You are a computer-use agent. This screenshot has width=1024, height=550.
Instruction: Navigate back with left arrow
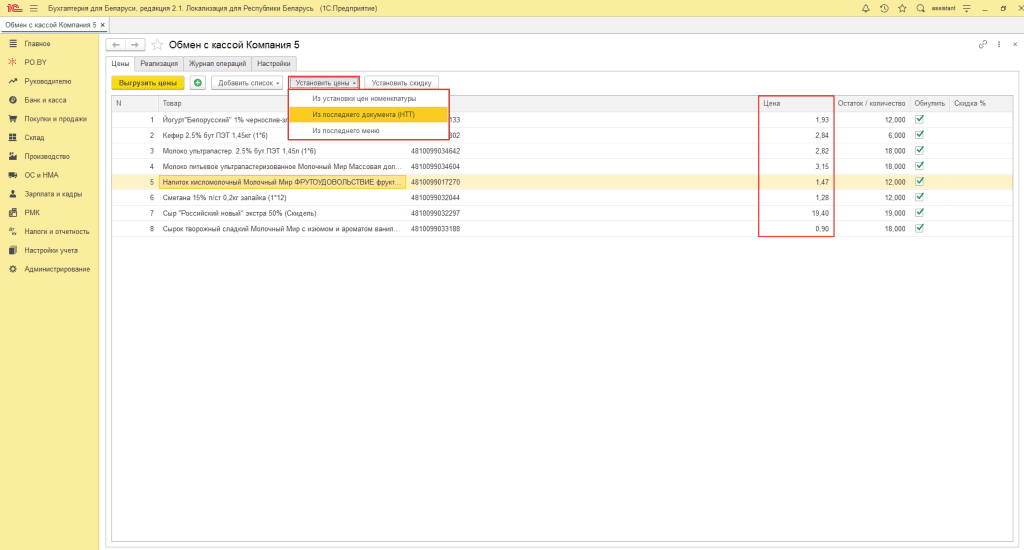(x=116, y=44)
